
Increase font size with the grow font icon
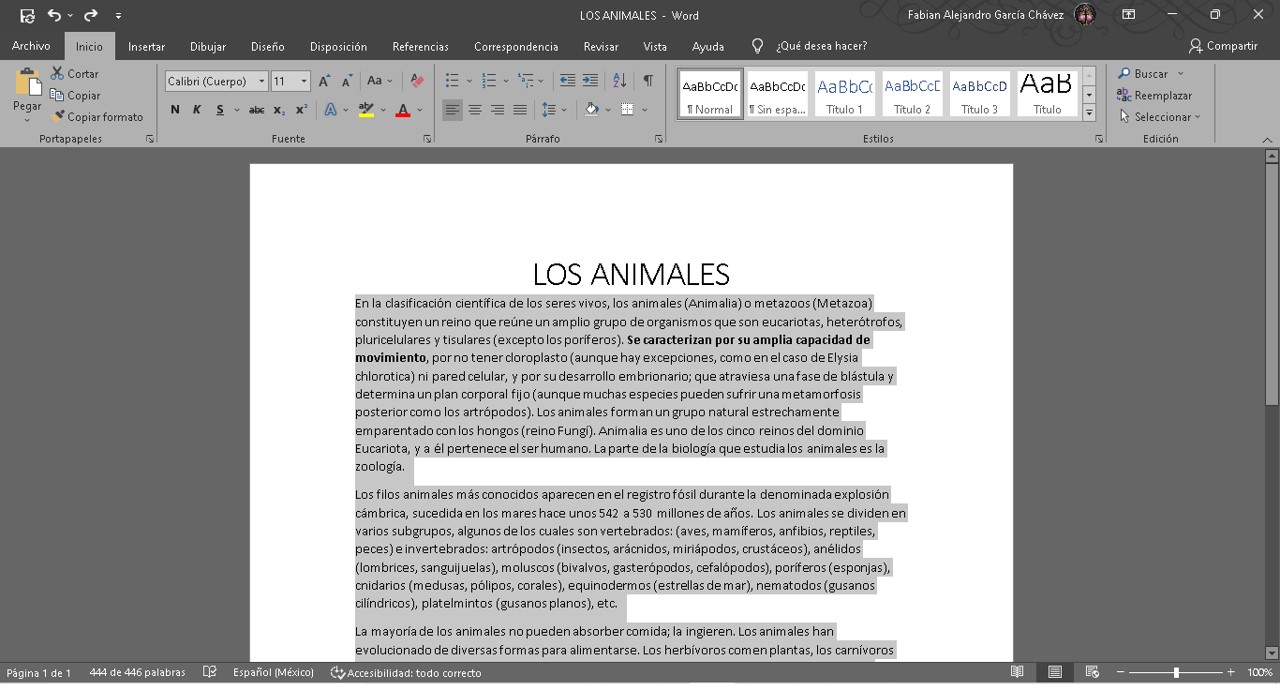tap(324, 81)
